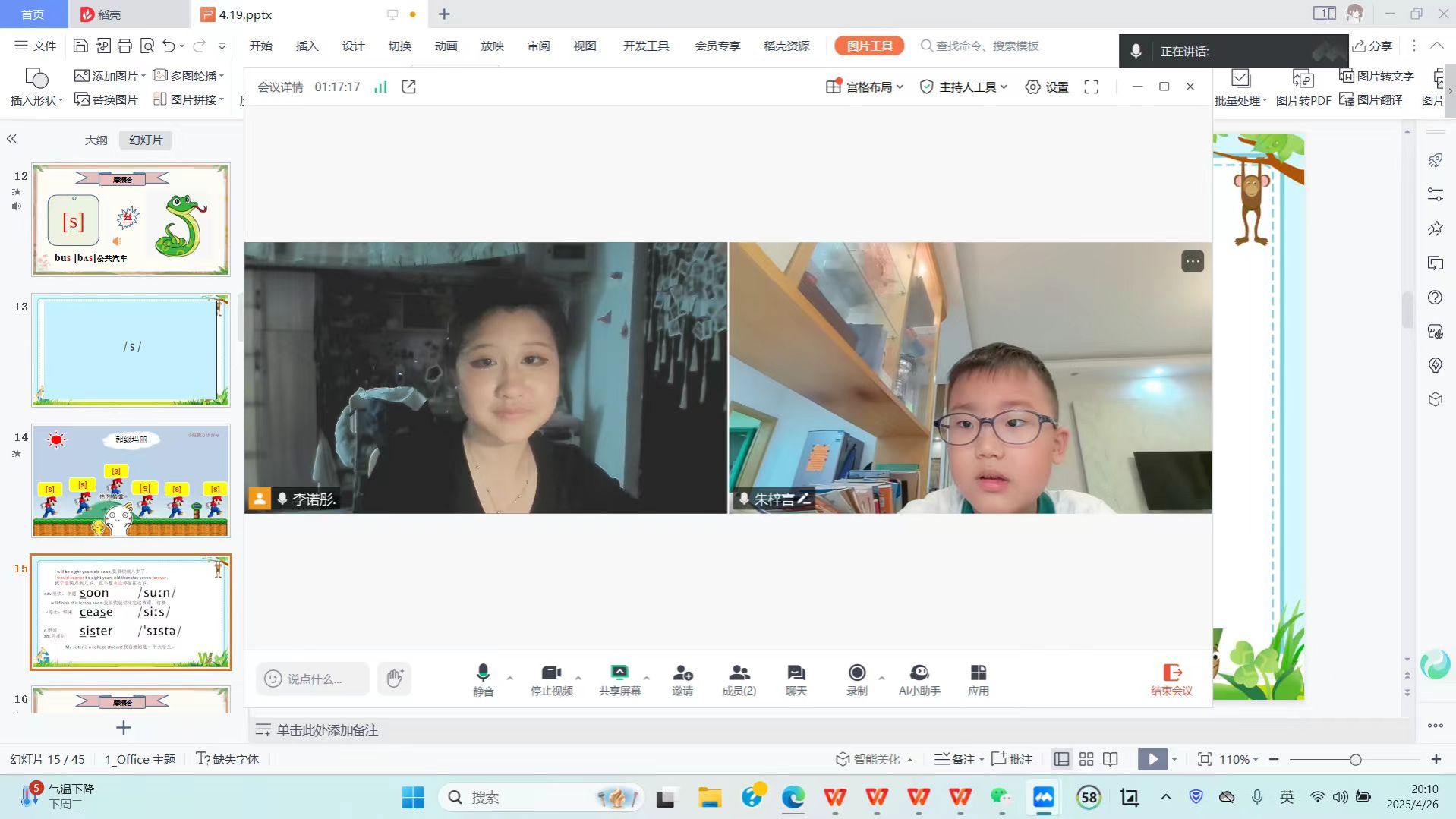Open the AI assistant in meeting toolbar

click(919, 679)
